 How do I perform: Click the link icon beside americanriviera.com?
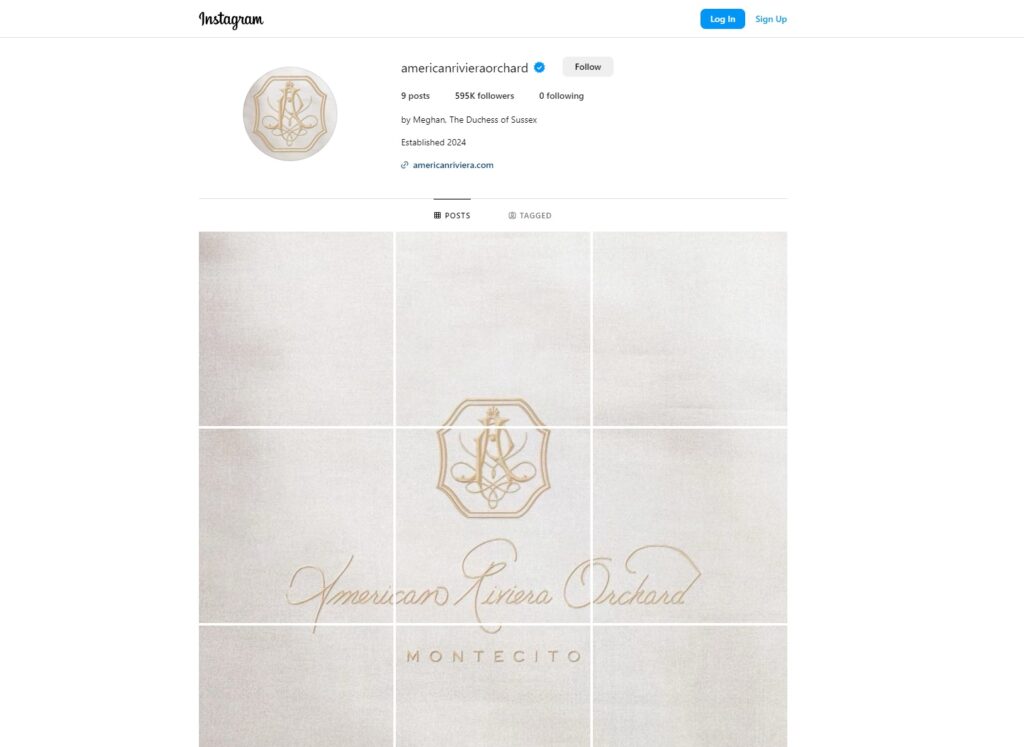pyautogui.click(x=405, y=165)
